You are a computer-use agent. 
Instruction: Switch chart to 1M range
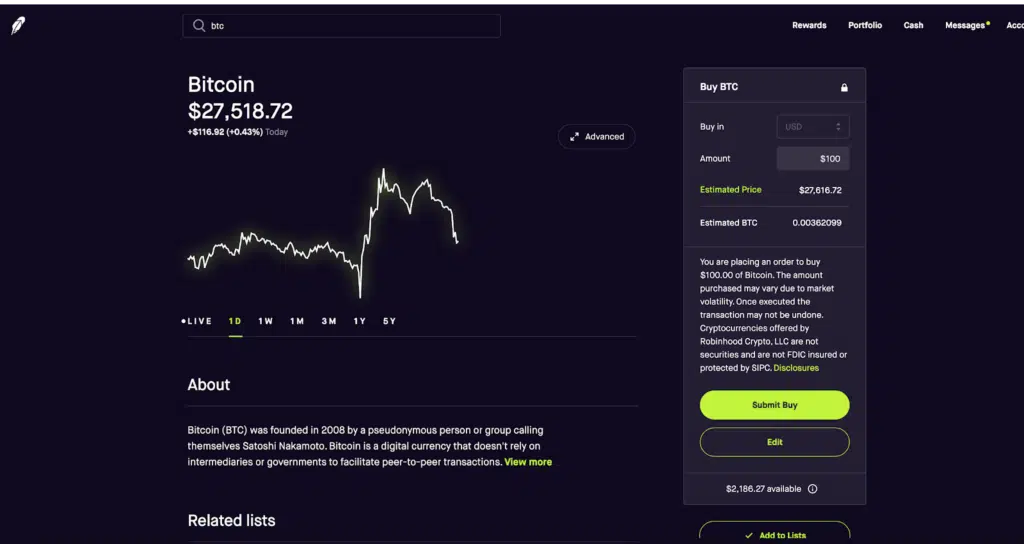pos(297,321)
